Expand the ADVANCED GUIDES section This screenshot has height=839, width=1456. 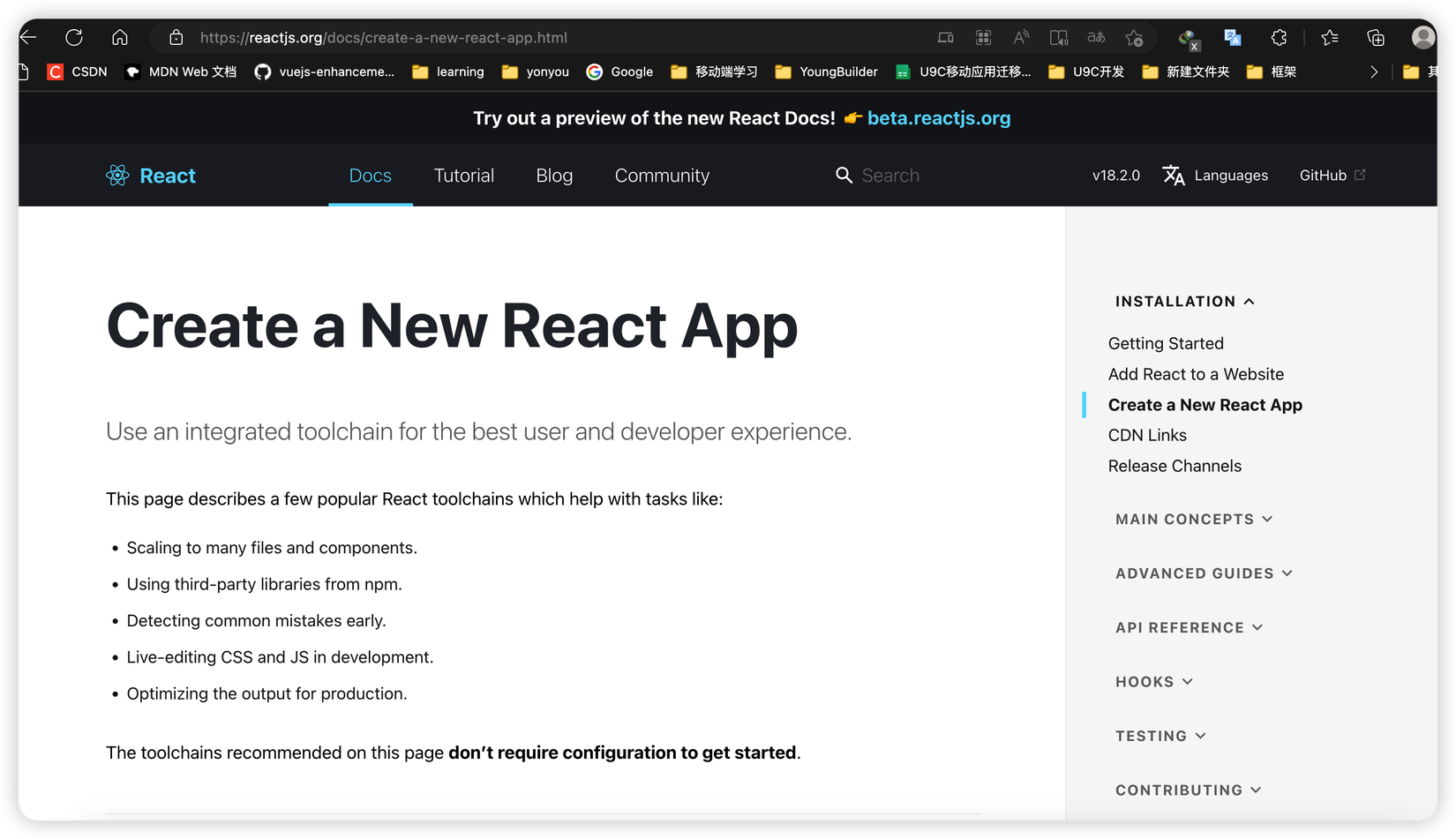pos(1204,573)
